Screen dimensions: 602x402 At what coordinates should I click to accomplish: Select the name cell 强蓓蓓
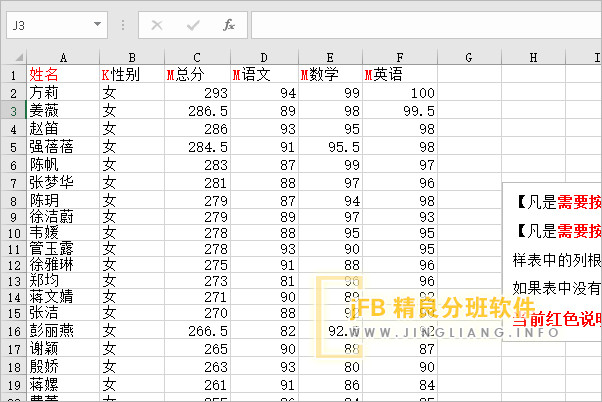[63, 146]
